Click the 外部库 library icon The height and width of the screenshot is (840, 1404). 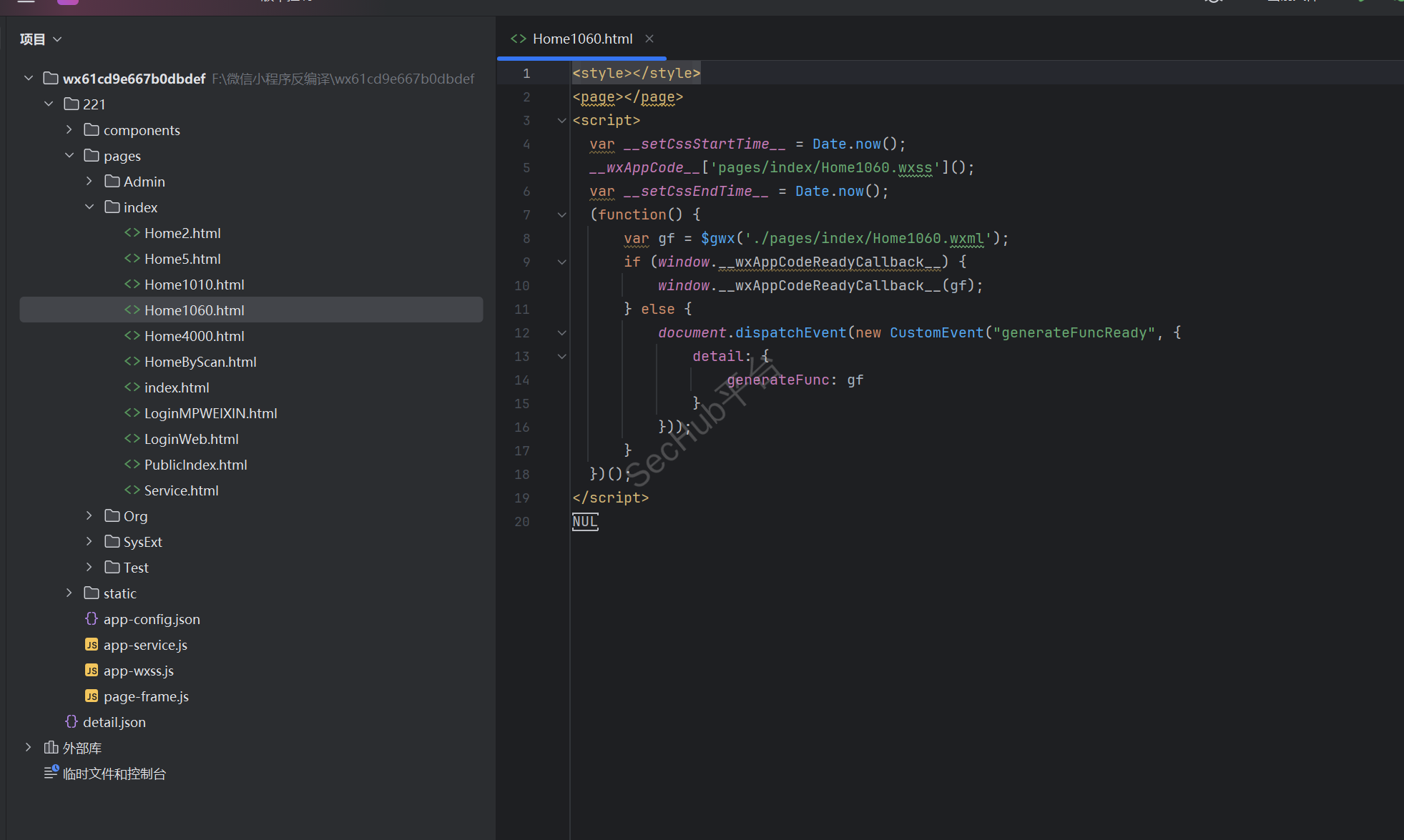51,747
